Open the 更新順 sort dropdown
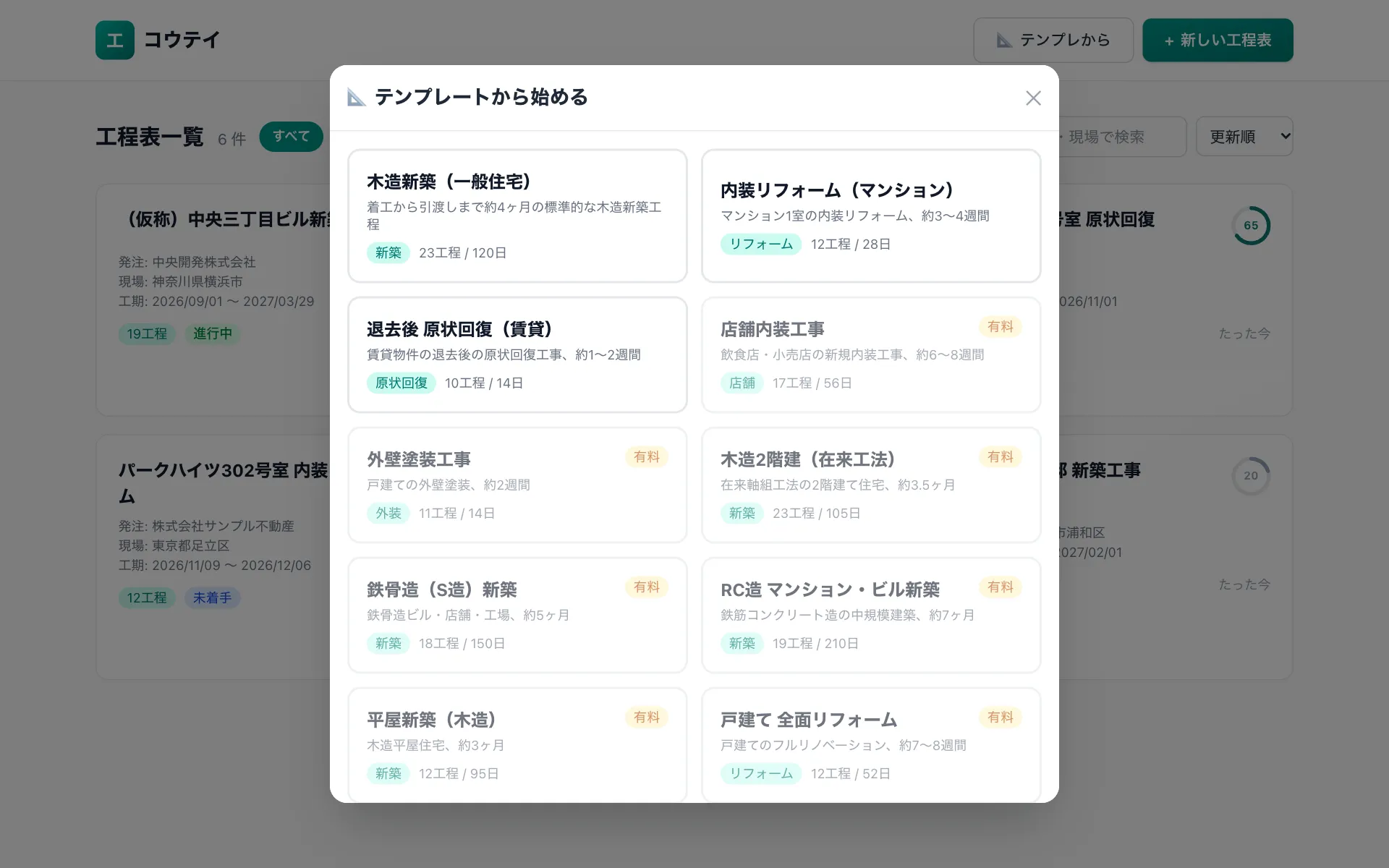The height and width of the screenshot is (868, 1389). pos(1244,137)
